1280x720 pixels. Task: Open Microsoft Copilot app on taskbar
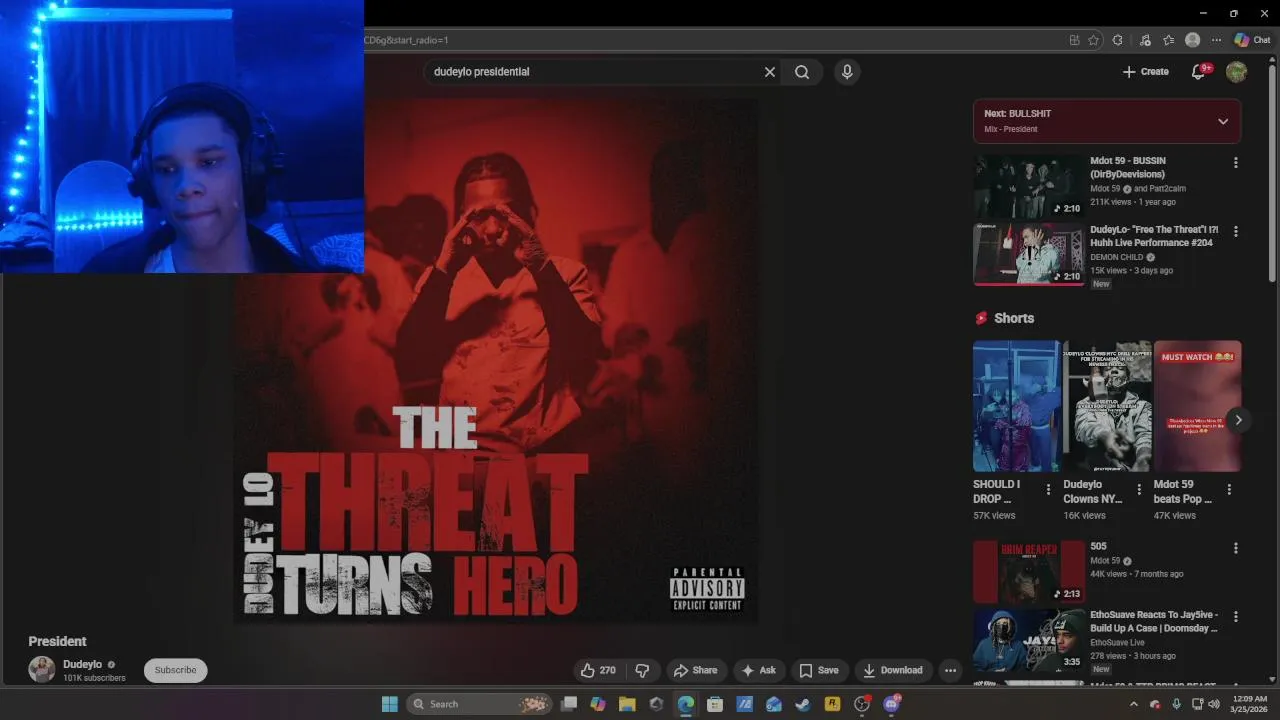598,704
